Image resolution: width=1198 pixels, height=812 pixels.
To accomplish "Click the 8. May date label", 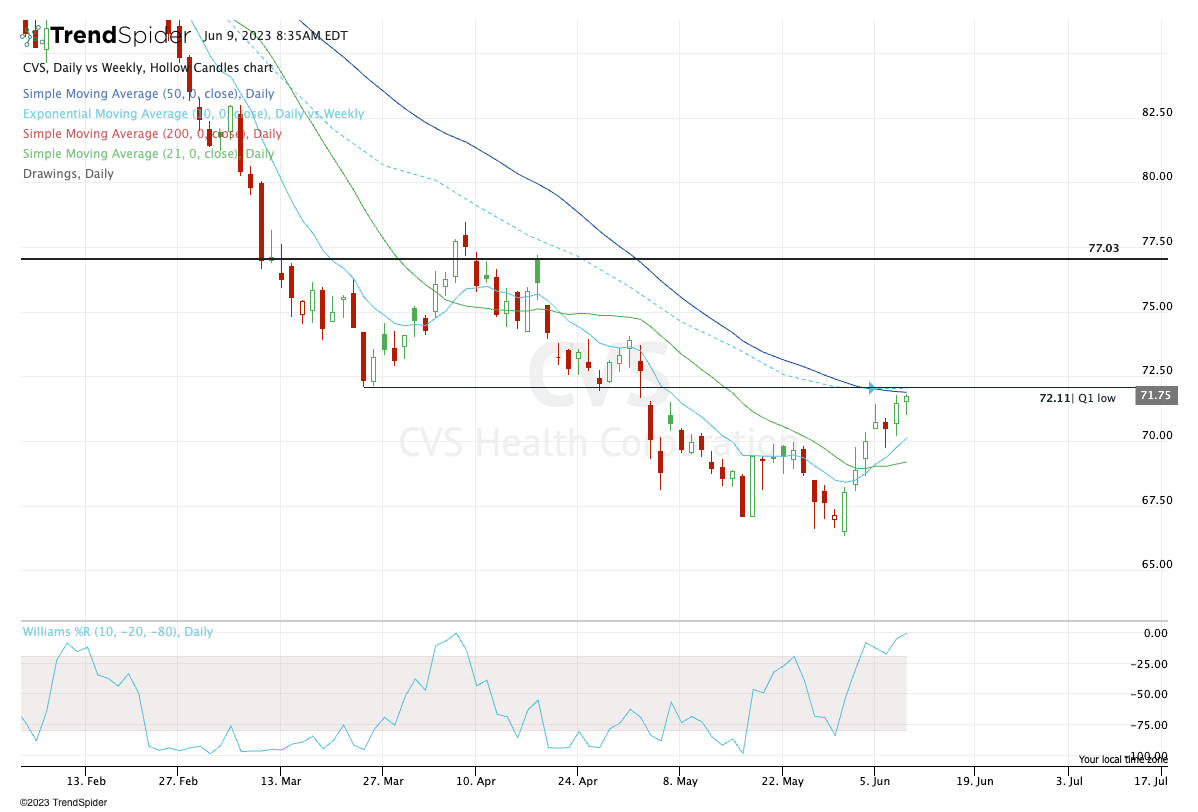I will pyautogui.click(x=680, y=781).
